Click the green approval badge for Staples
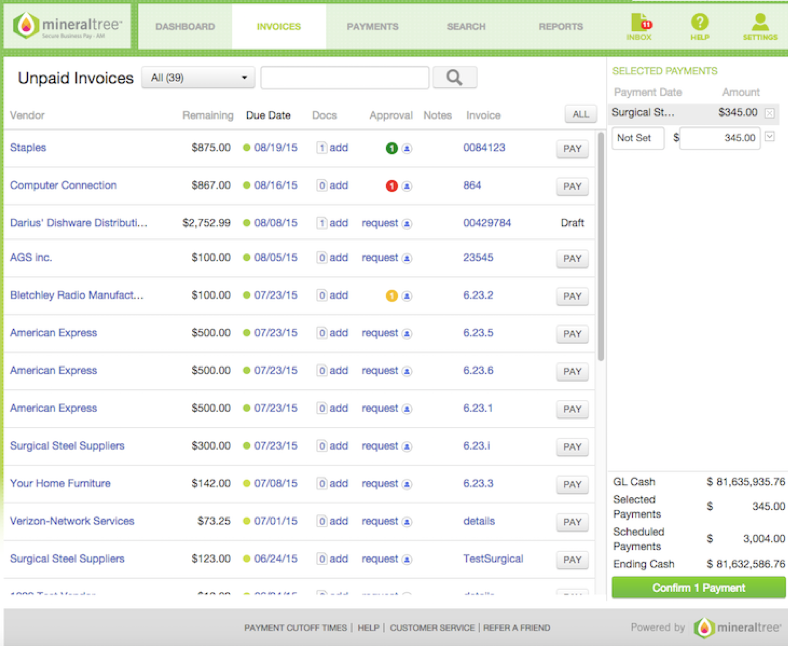Screen dimensions: 788x646 pyautogui.click(x=391, y=148)
